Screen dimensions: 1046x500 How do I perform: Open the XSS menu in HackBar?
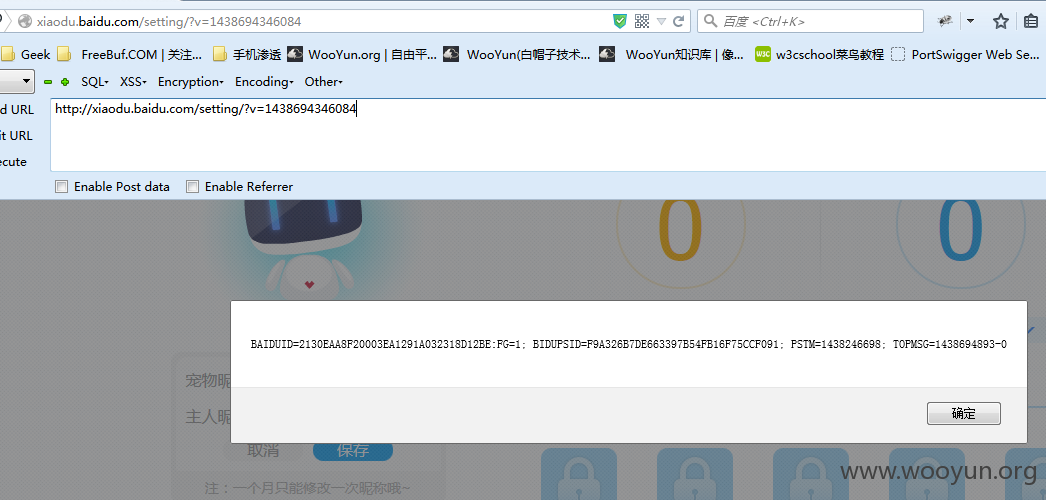tap(133, 82)
